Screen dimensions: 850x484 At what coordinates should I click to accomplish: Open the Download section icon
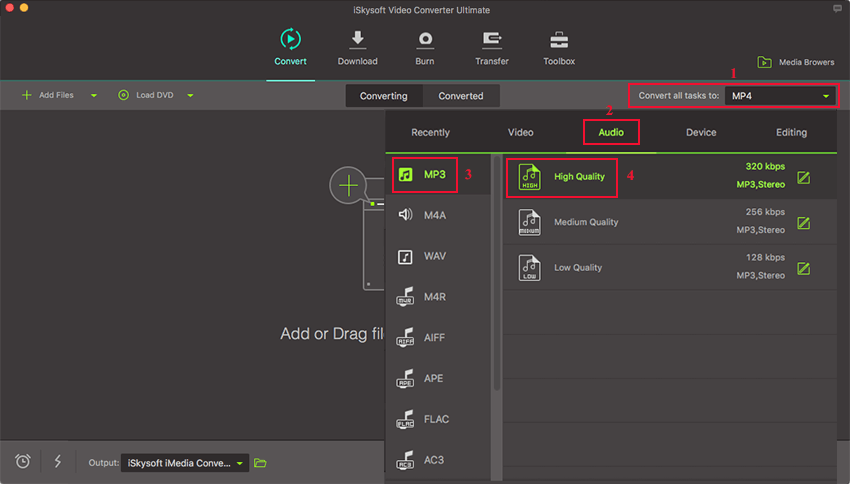(x=357, y=40)
